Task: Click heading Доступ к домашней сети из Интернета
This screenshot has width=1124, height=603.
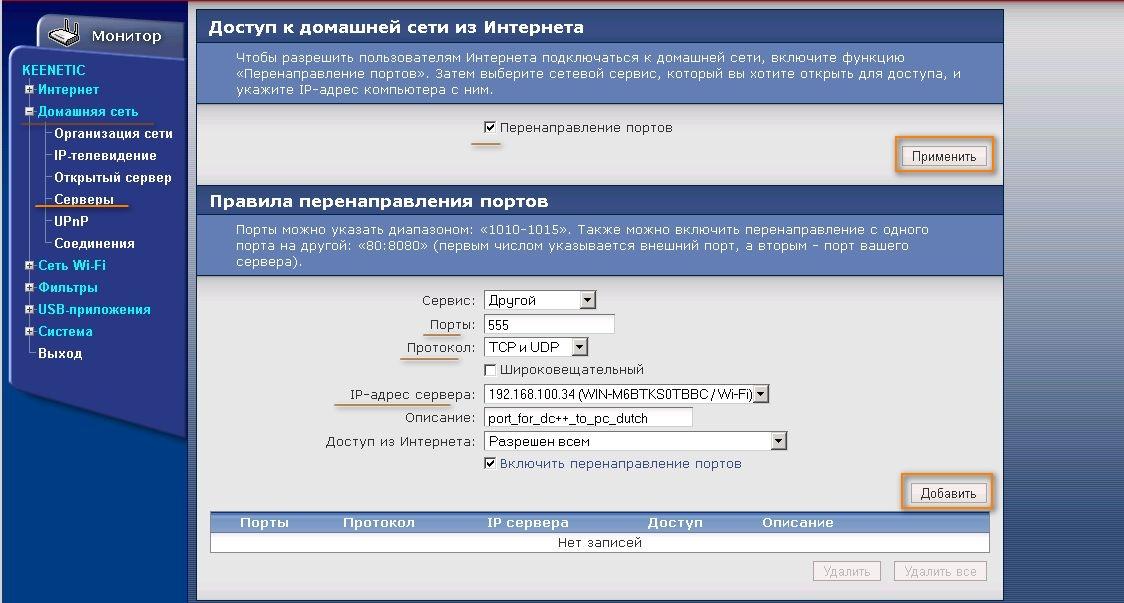Action: pos(396,27)
